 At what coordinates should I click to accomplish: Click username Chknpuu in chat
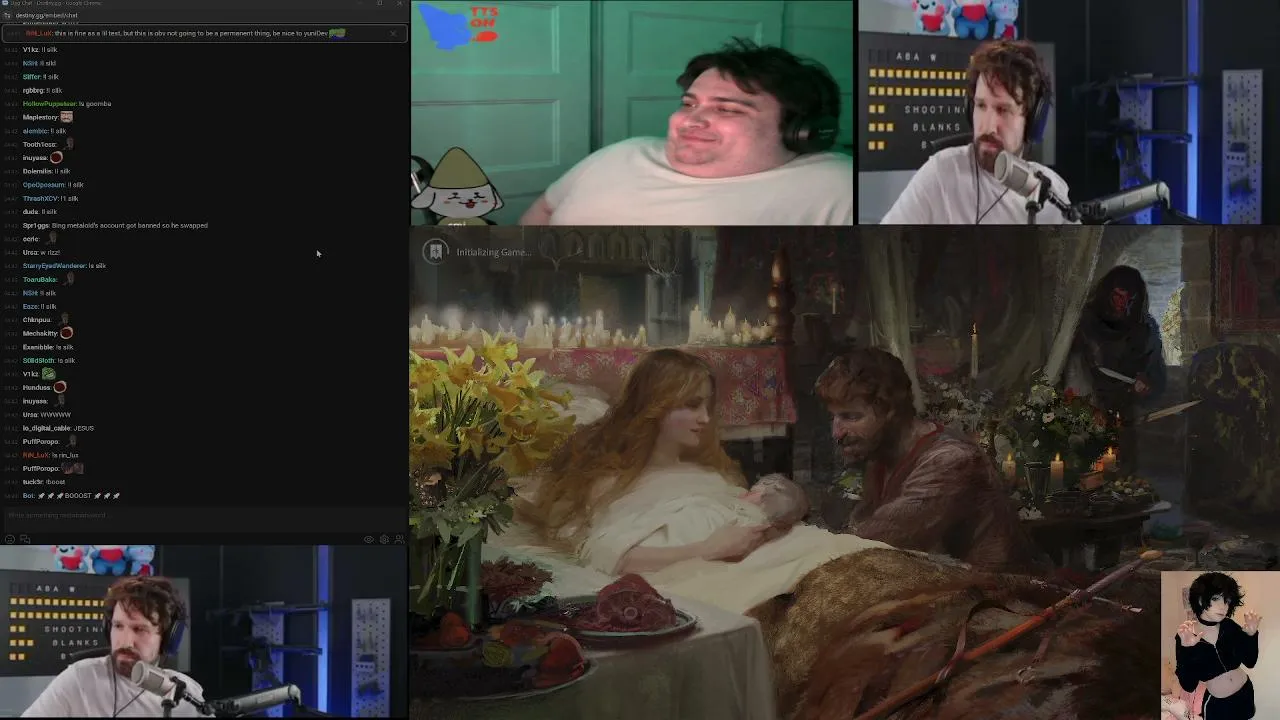[37, 320]
